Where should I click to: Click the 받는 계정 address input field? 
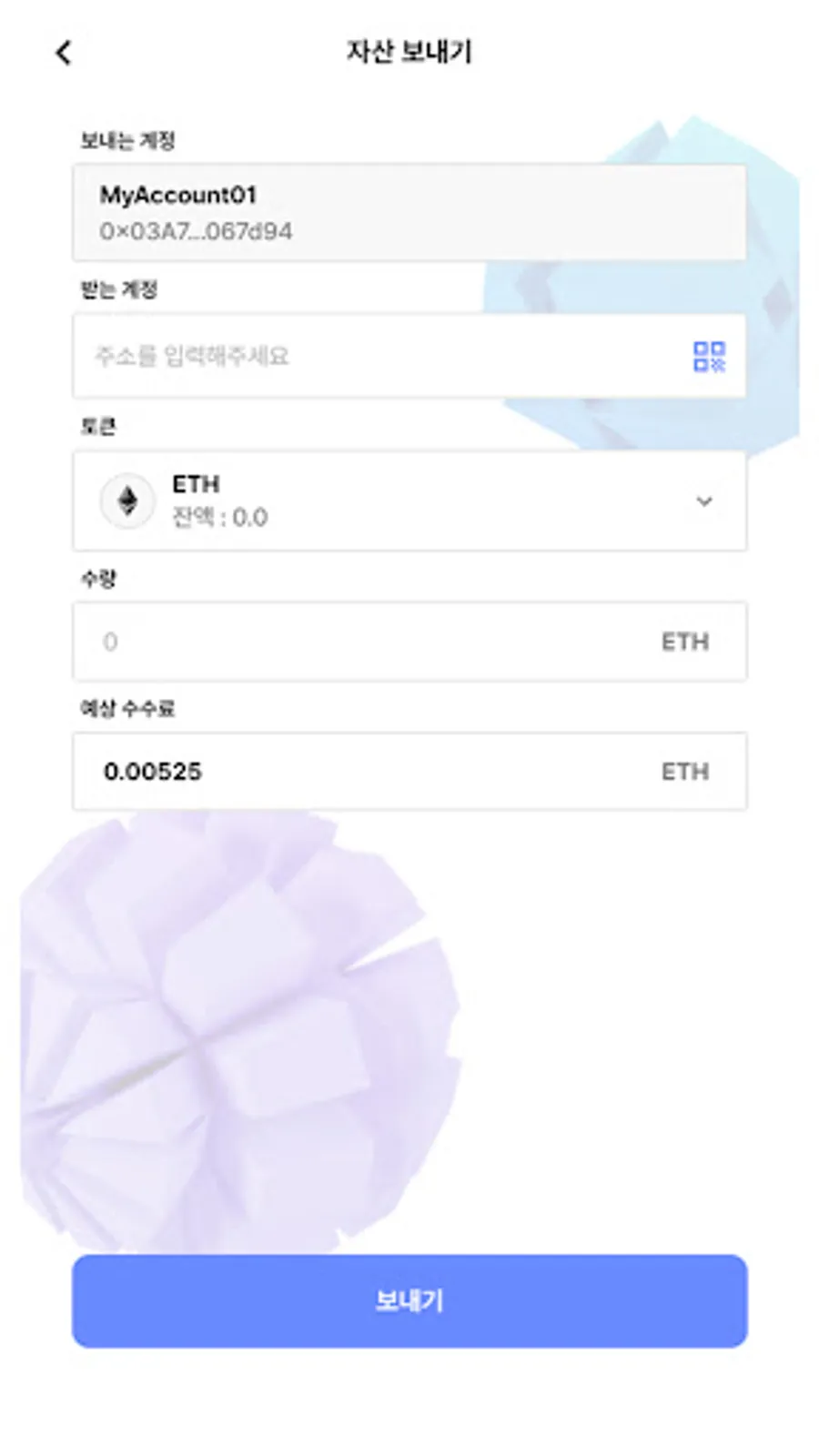[x=409, y=356]
